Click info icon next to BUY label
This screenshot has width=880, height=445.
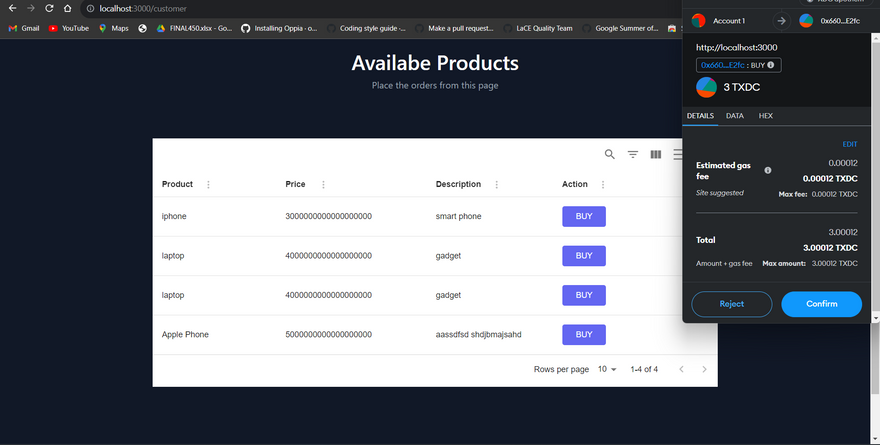771,65
